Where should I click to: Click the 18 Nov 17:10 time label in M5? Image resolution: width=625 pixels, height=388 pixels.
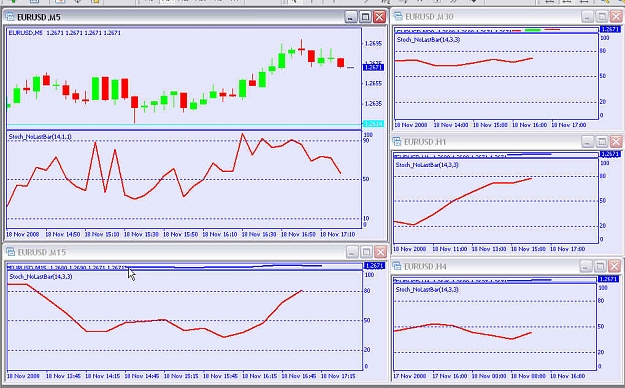point(338,234)
